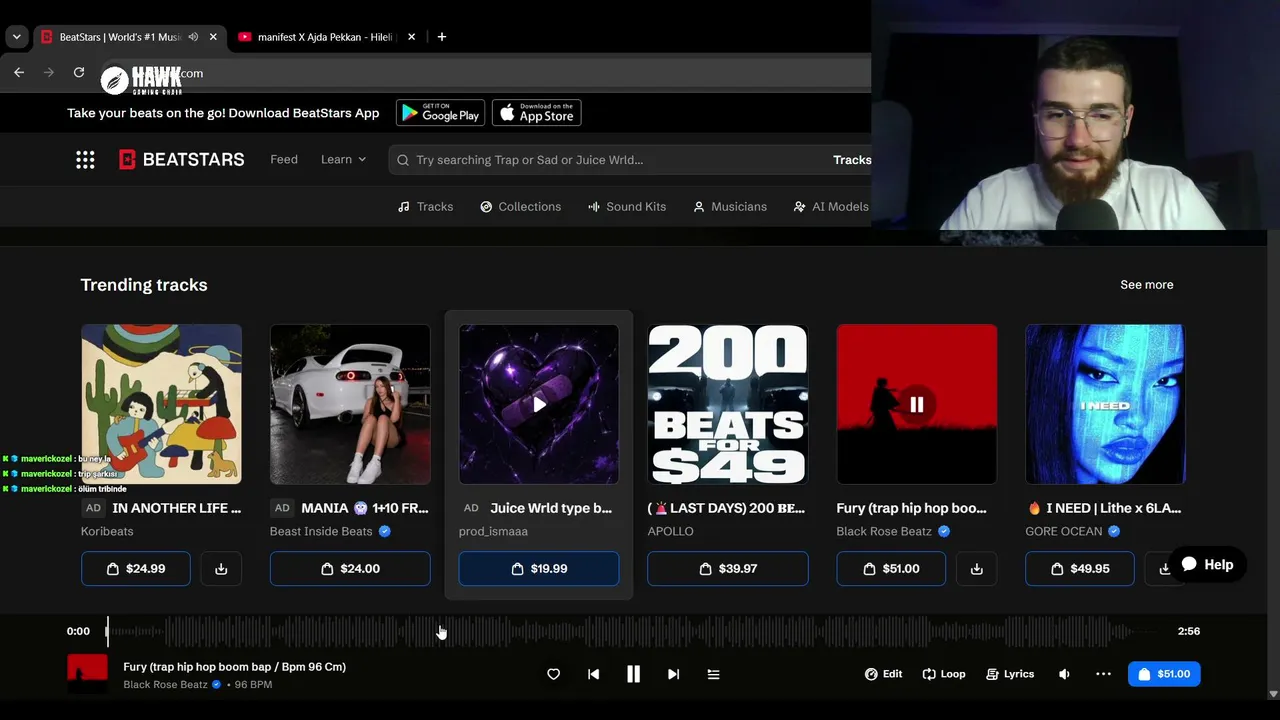See more trending tracks
The height and width of the screenshot is (720, 1280).
1147,285
